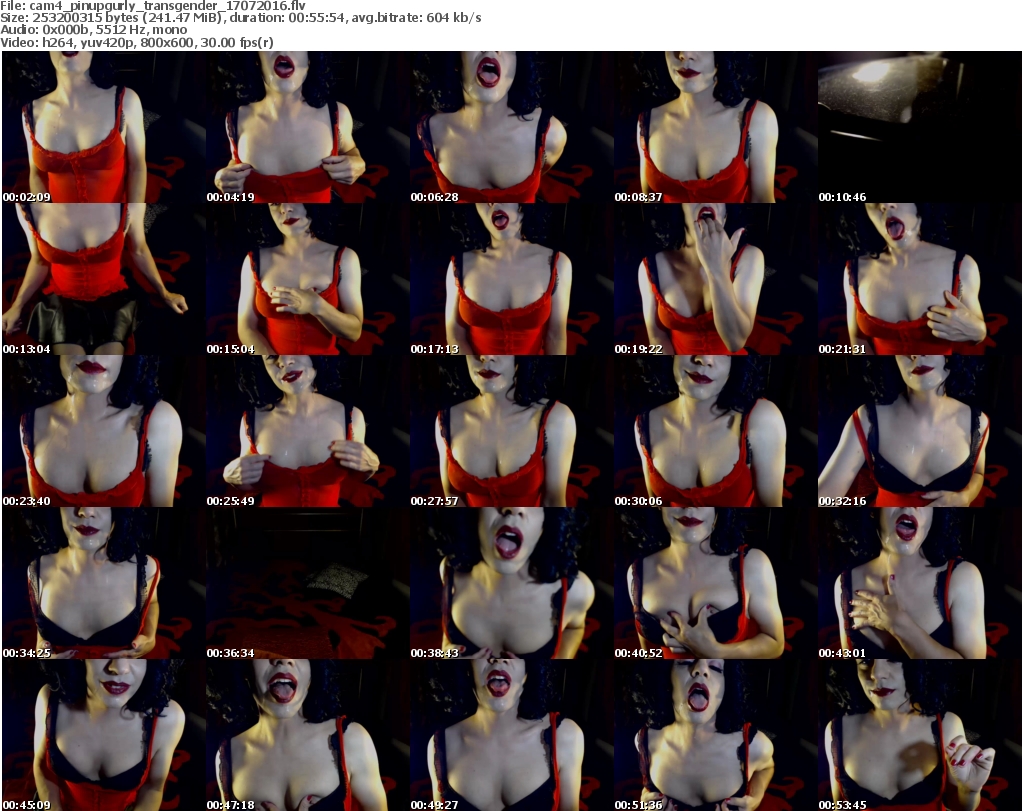Choose the thumbnail stamped 00:08:37
Screen dimensions: 1024x811
[715, 127]
